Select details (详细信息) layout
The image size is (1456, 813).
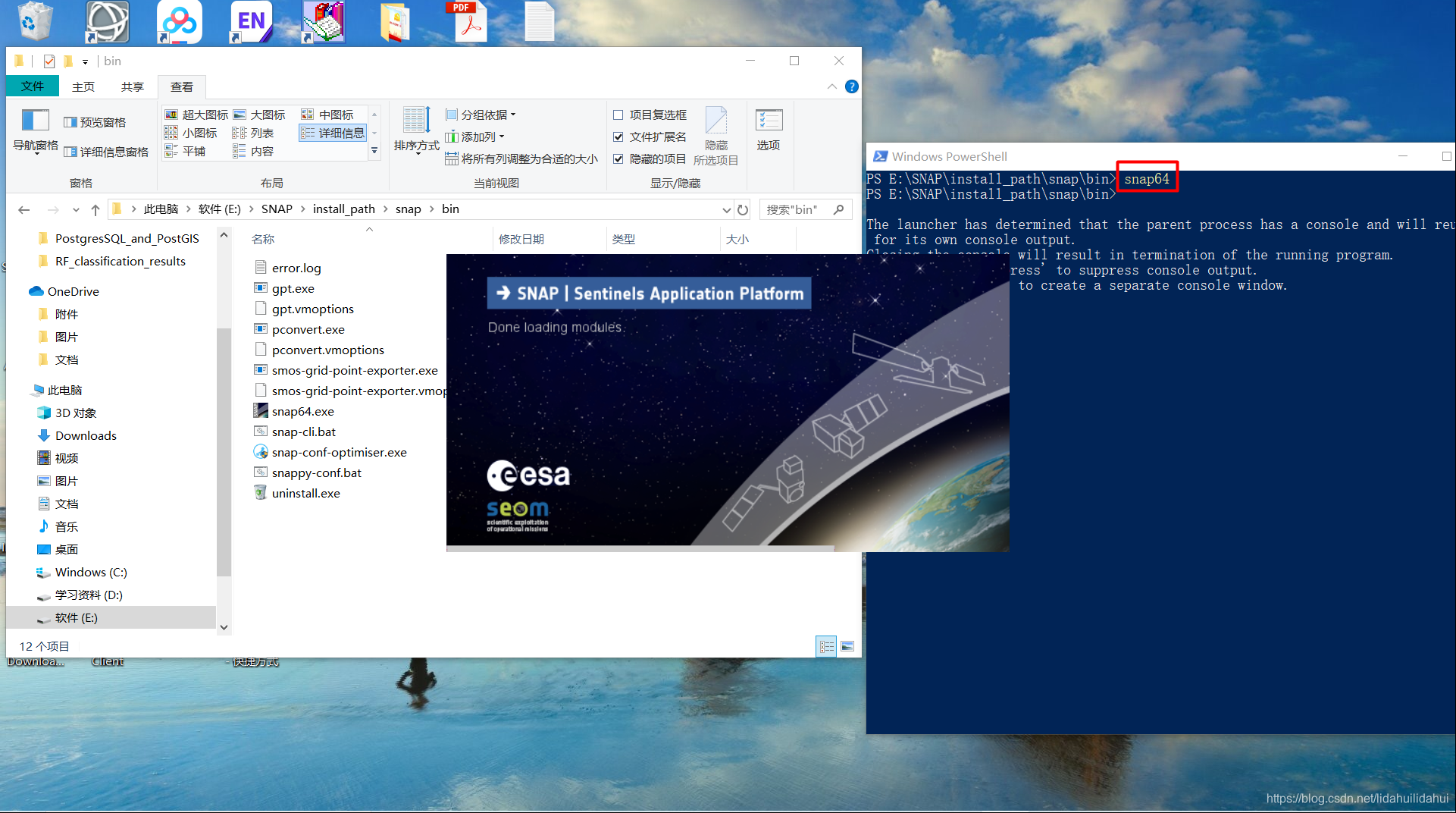click(333, 133)
